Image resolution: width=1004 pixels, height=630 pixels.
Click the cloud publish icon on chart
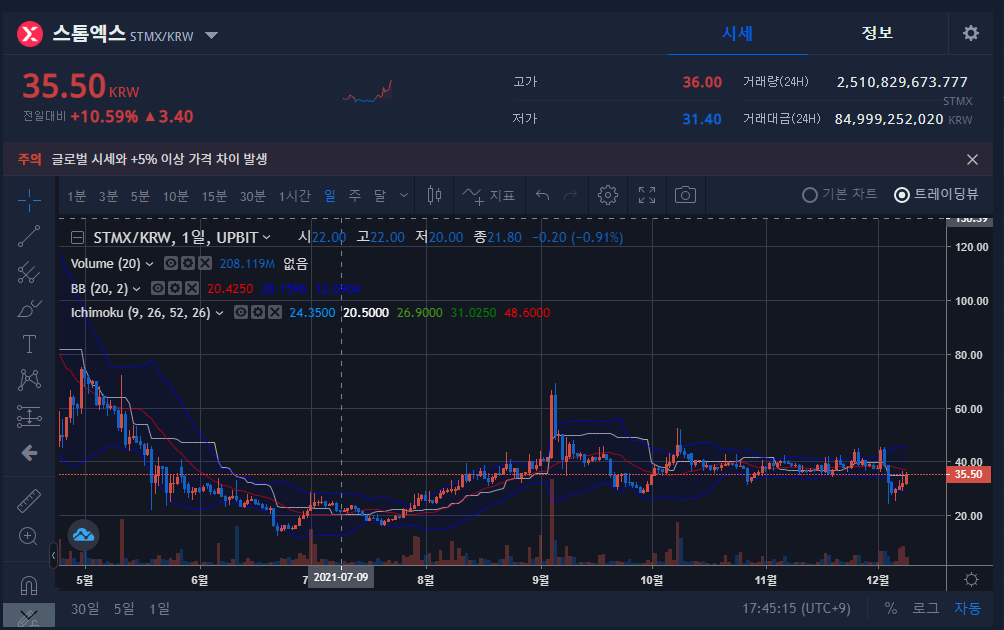[83, 535]
